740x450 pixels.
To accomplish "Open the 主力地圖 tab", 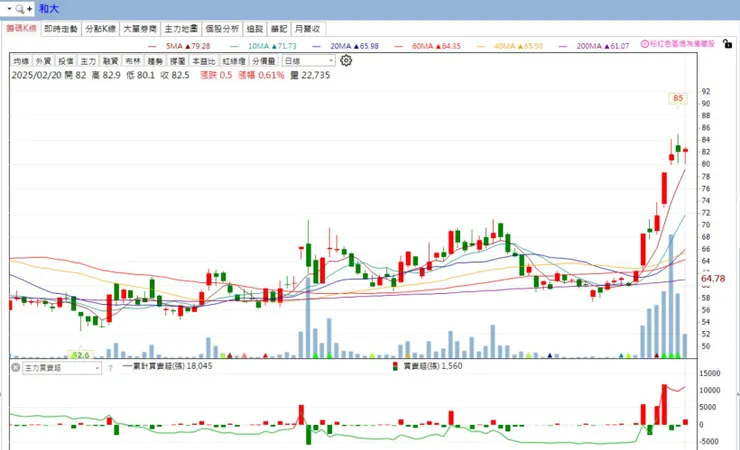I will click(181, 29).
